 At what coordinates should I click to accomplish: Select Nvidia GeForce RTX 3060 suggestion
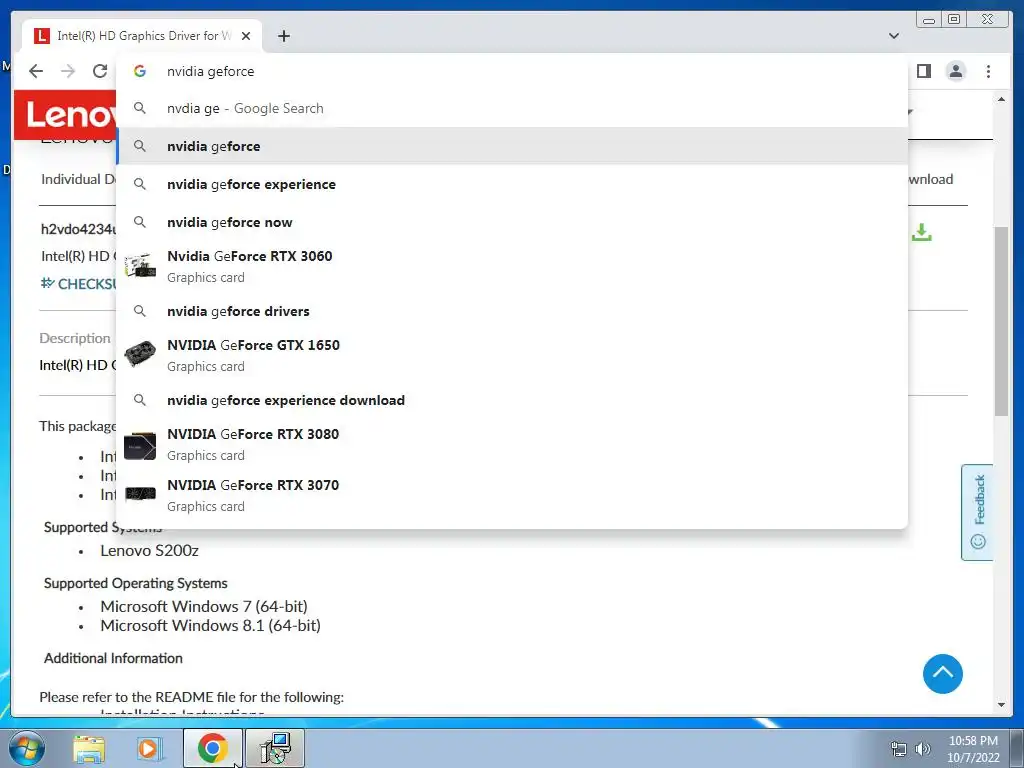click(512, 266)
